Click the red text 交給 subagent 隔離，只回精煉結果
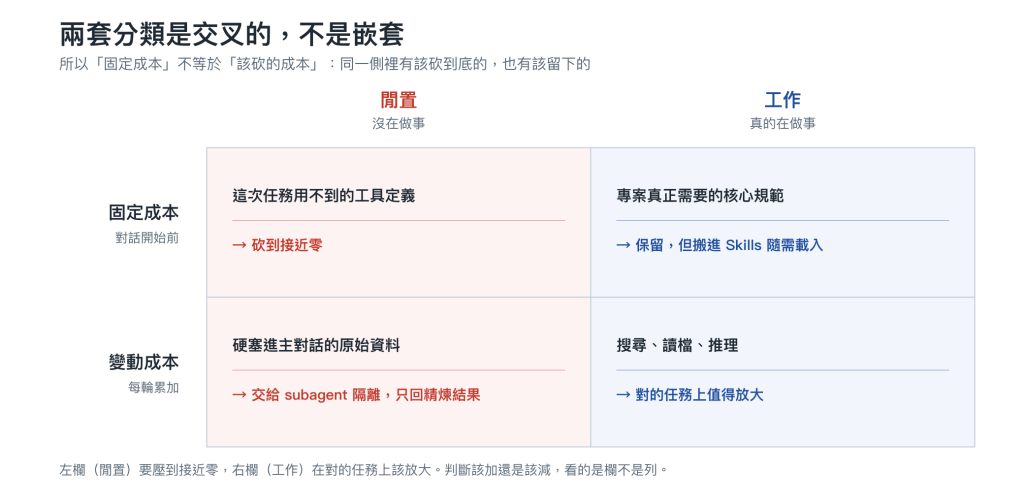 [366, 395]
